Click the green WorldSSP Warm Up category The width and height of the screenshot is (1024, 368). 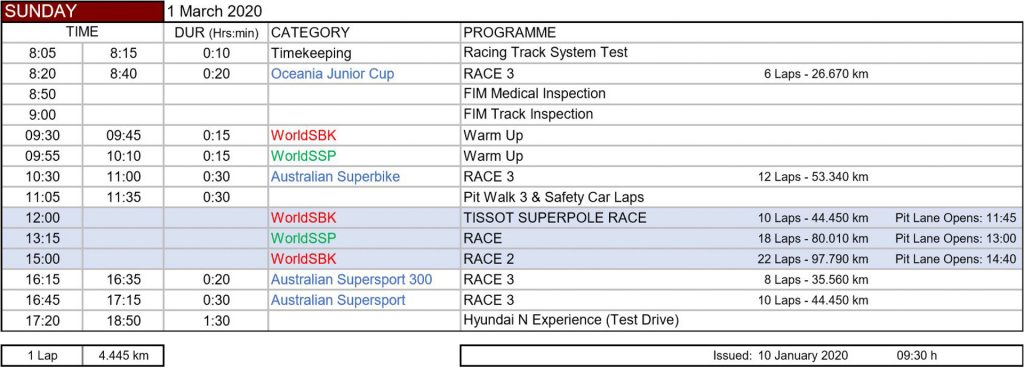click(x=304, y=157)
